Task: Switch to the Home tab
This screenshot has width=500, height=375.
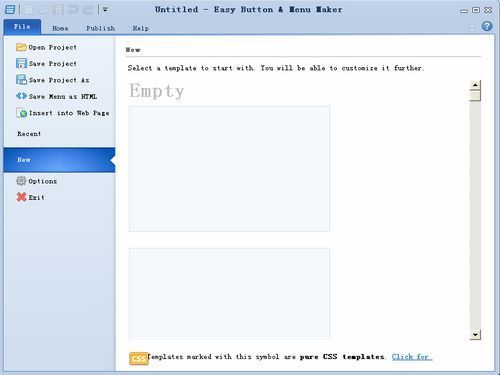Action: pyautogui.click(x=60, y=28)
